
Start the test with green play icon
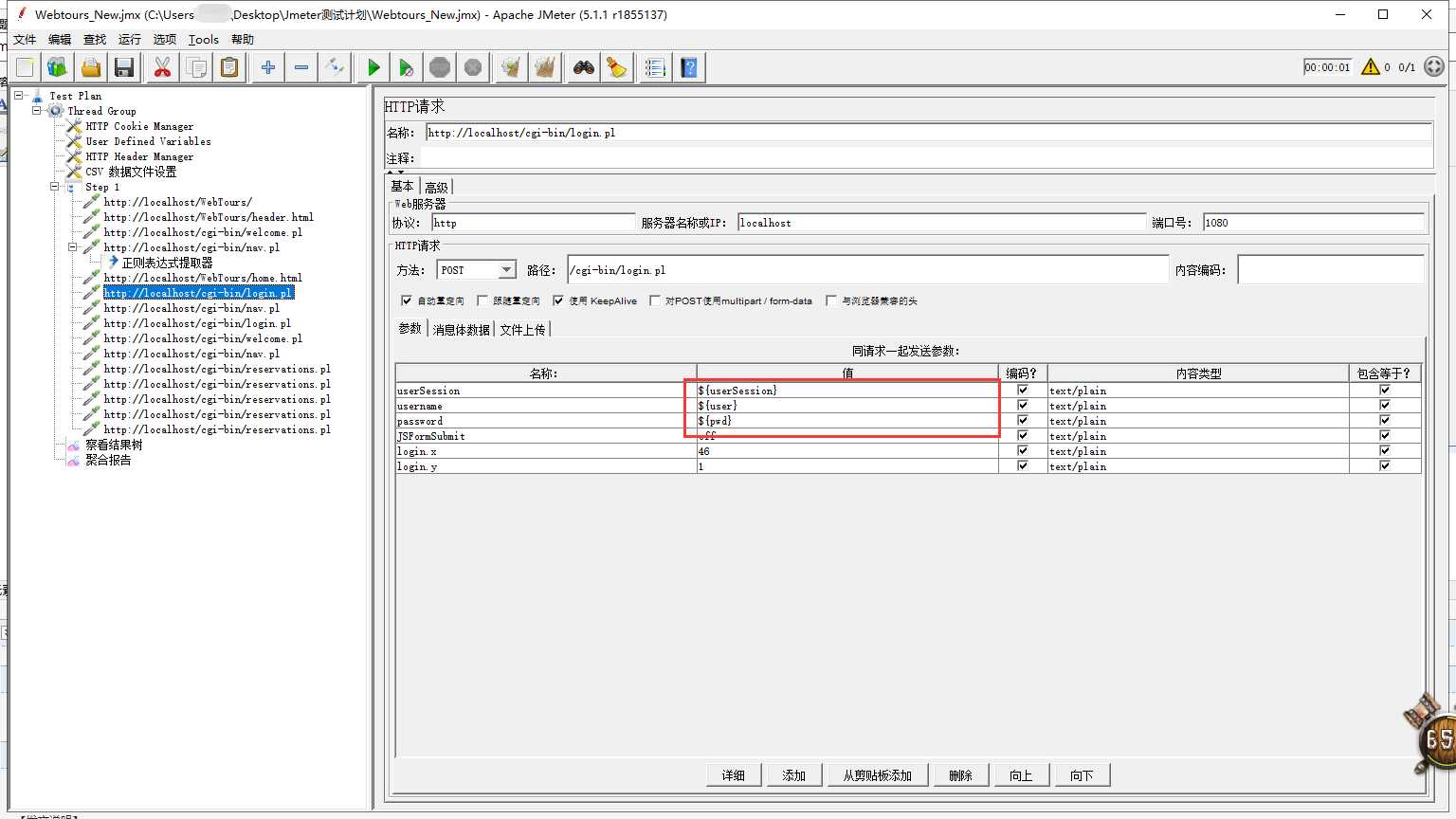click(x=373, y=67)
